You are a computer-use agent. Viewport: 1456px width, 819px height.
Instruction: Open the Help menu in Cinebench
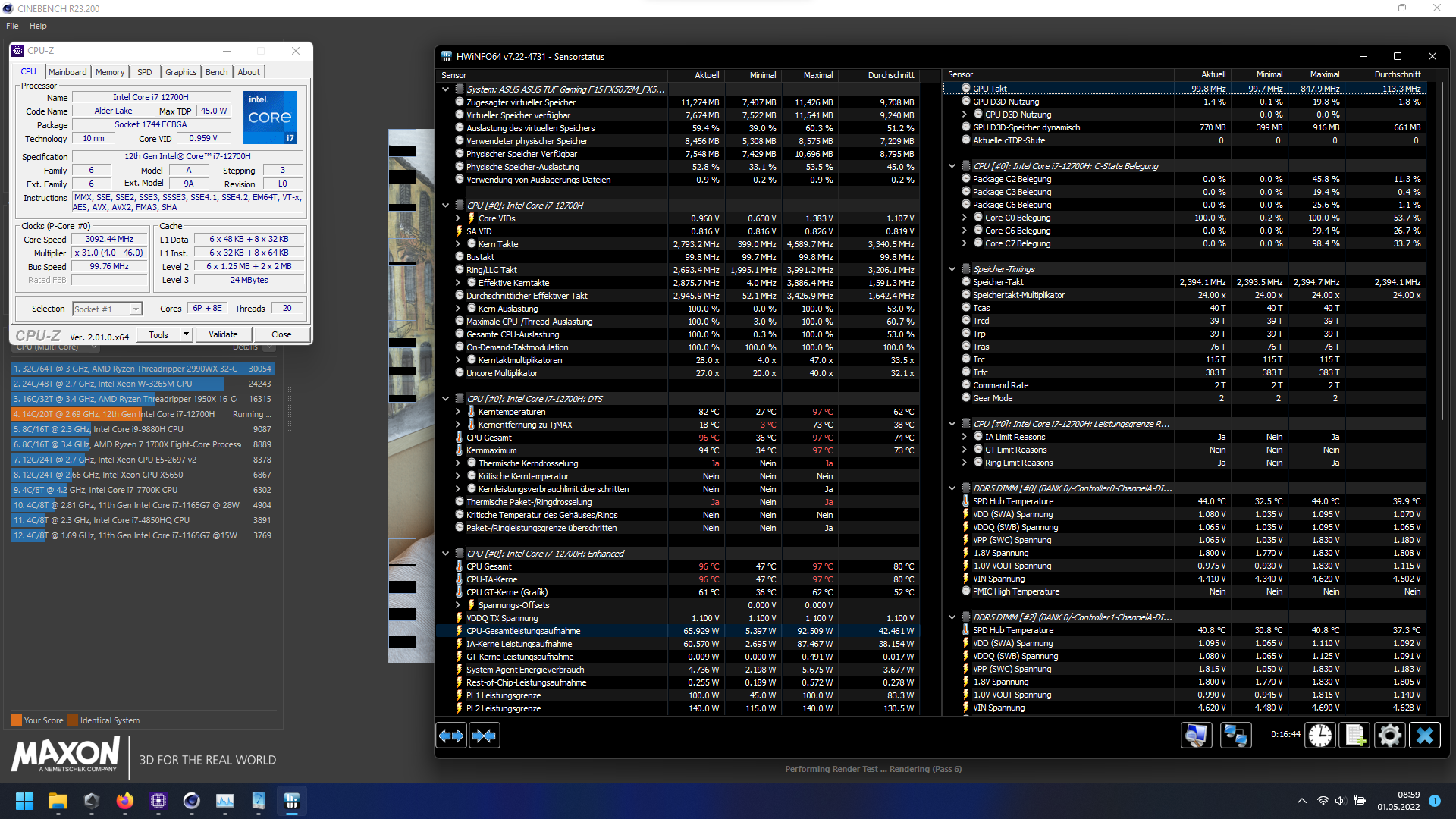(38, 26)
